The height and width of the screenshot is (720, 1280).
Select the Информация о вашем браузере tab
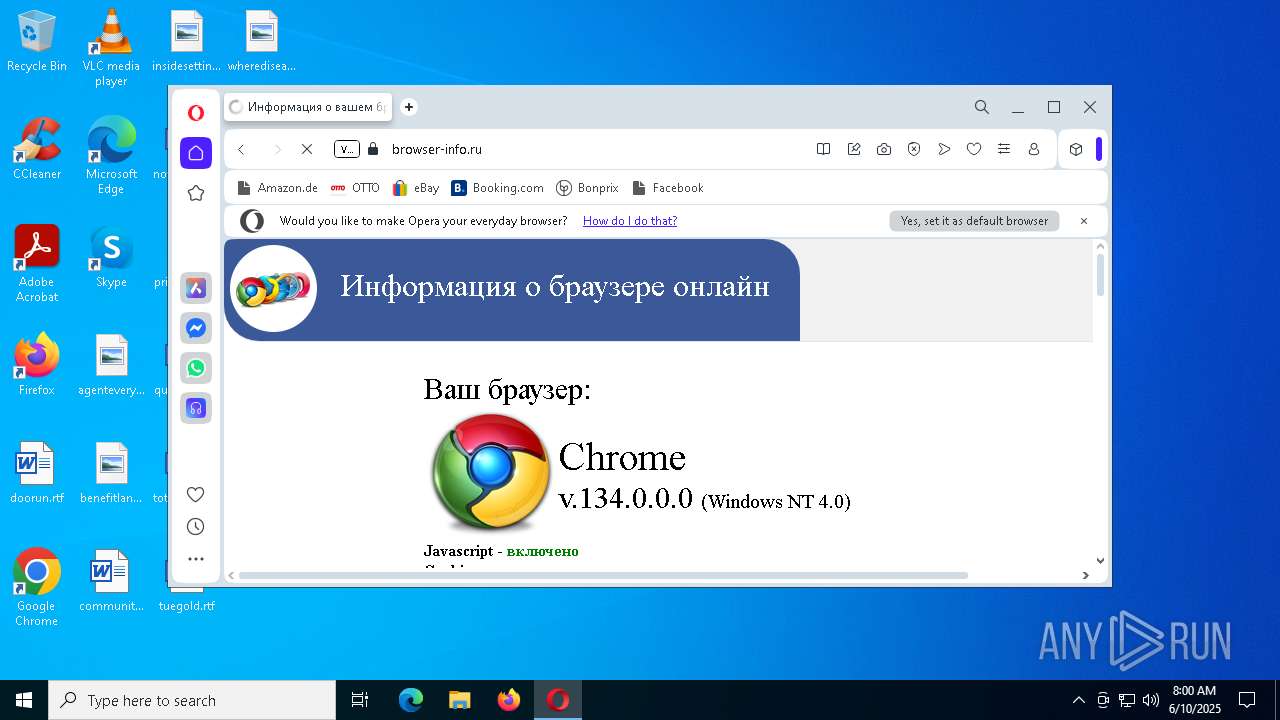[308, 107]
